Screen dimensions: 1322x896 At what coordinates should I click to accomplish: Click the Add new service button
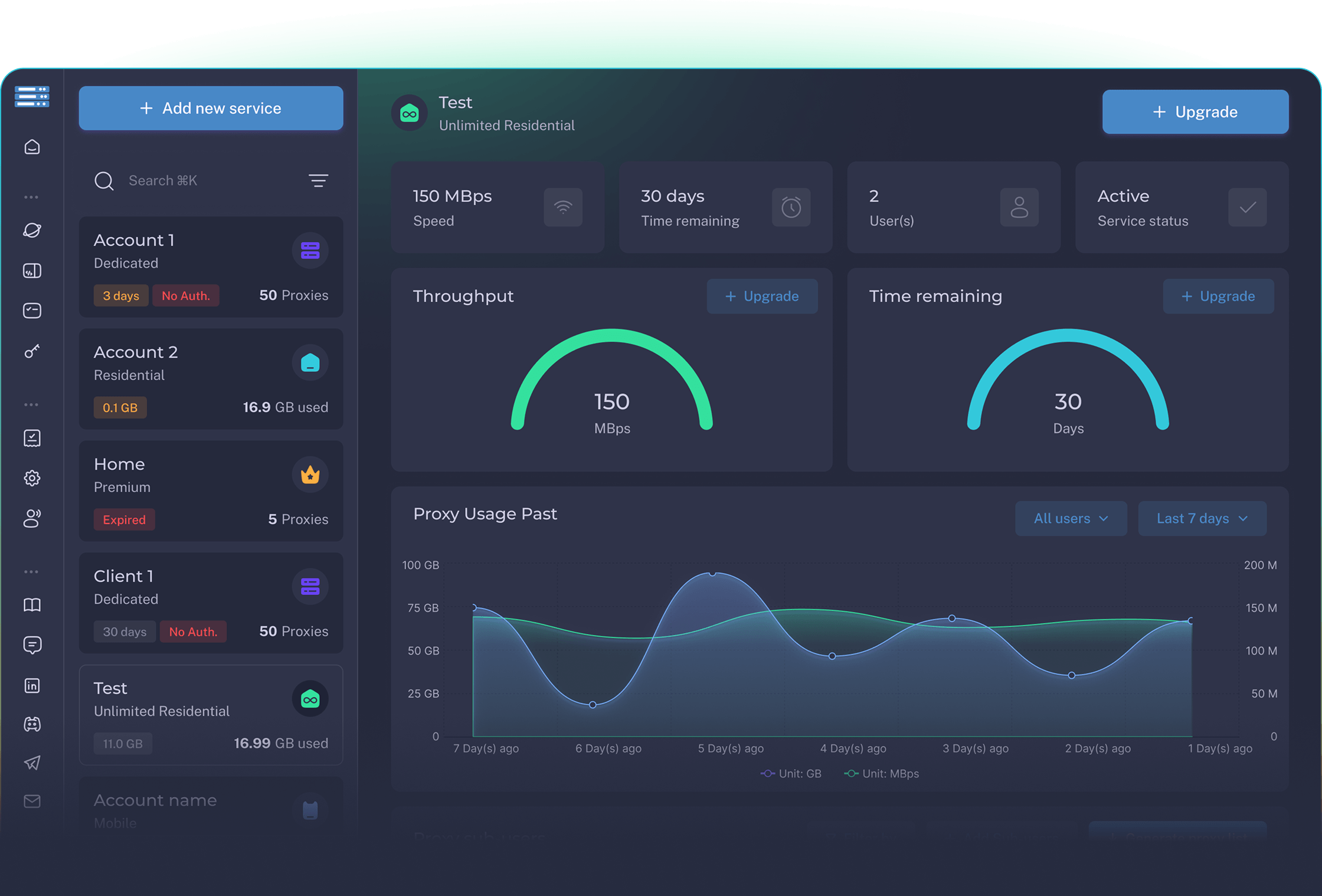211,108
